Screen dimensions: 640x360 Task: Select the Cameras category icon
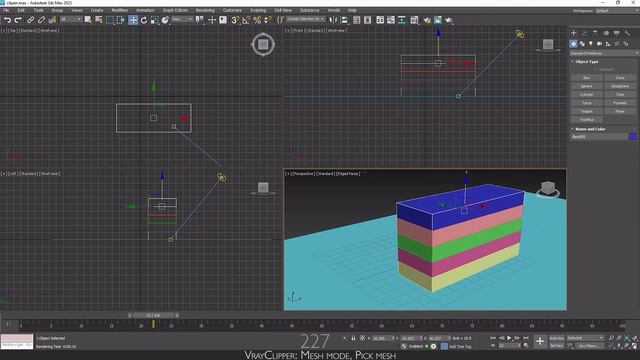[599, 44]
